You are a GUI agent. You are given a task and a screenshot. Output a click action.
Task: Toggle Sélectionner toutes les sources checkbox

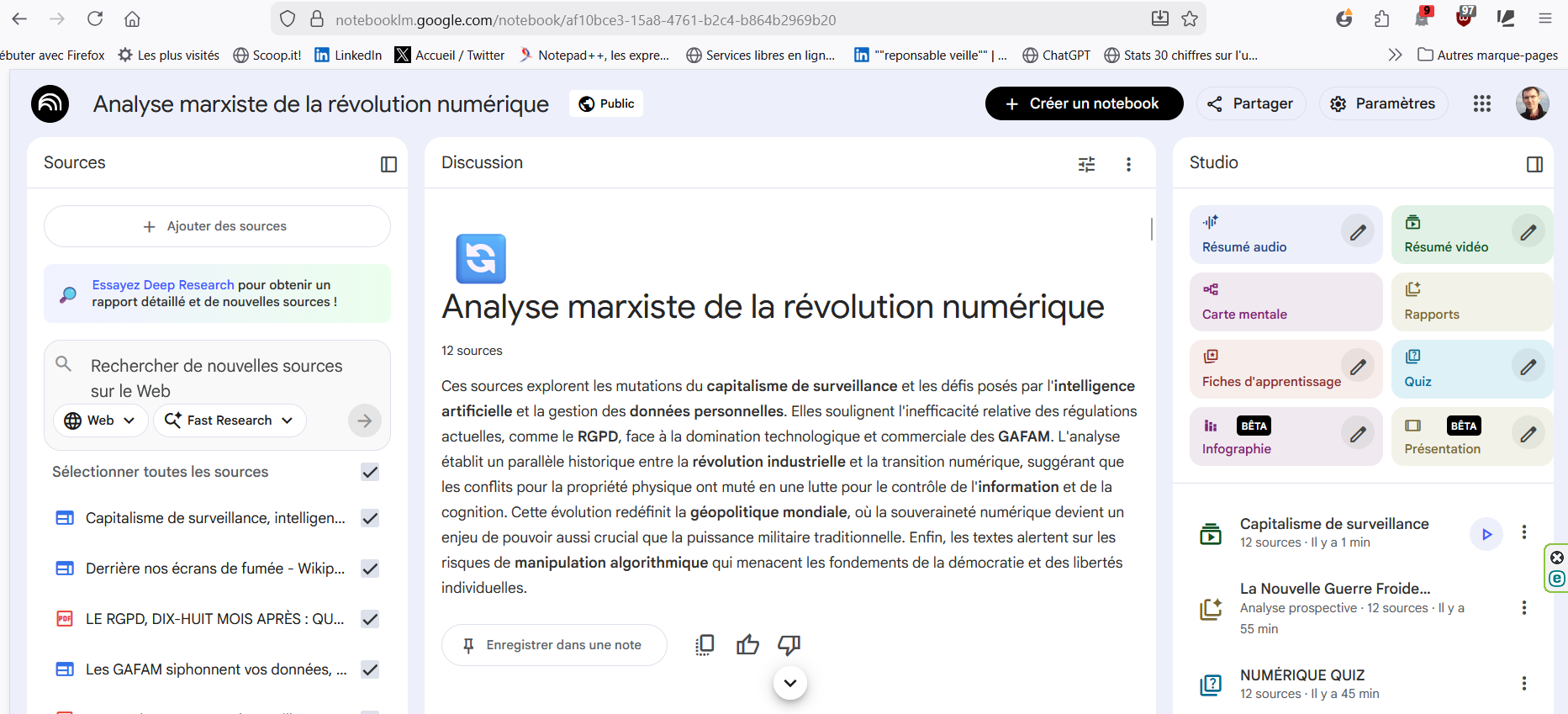370,472
